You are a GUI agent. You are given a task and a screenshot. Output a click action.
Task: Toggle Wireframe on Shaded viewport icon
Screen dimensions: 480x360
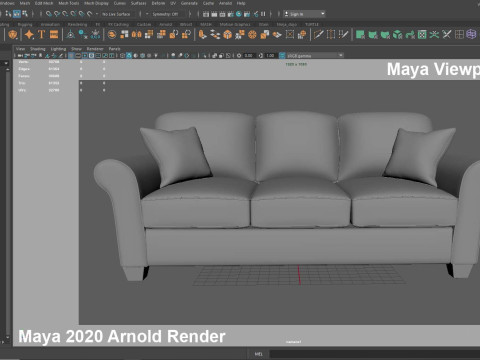pos(142,55)
